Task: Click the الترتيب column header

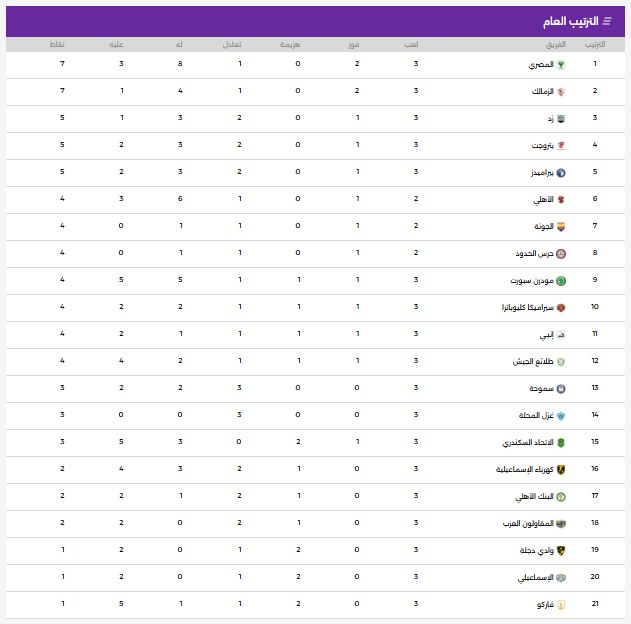Action: [595, 44]
